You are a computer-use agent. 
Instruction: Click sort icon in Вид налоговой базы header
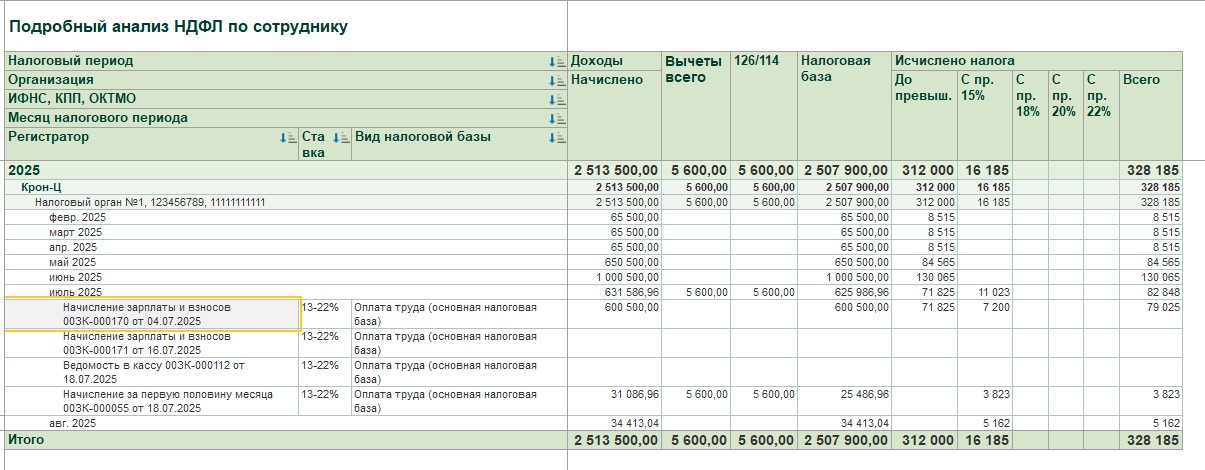(x=557, y=138)
